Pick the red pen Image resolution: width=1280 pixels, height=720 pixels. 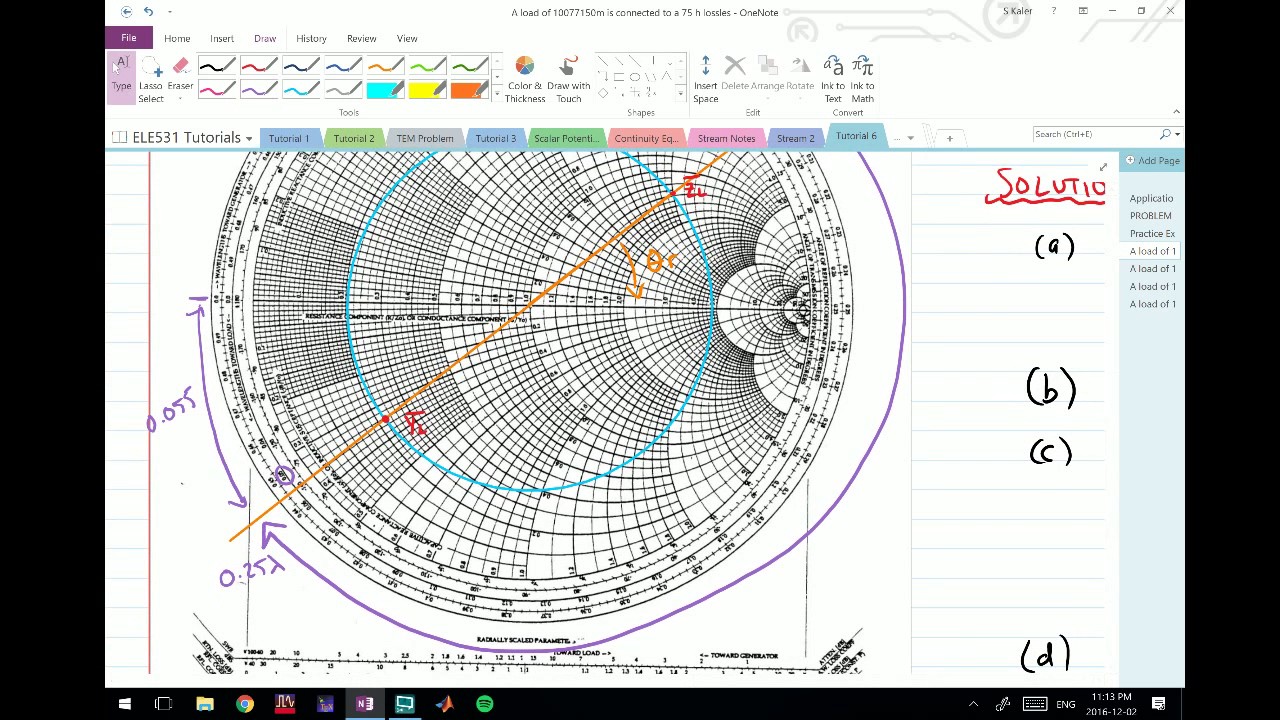pos(258,67)
